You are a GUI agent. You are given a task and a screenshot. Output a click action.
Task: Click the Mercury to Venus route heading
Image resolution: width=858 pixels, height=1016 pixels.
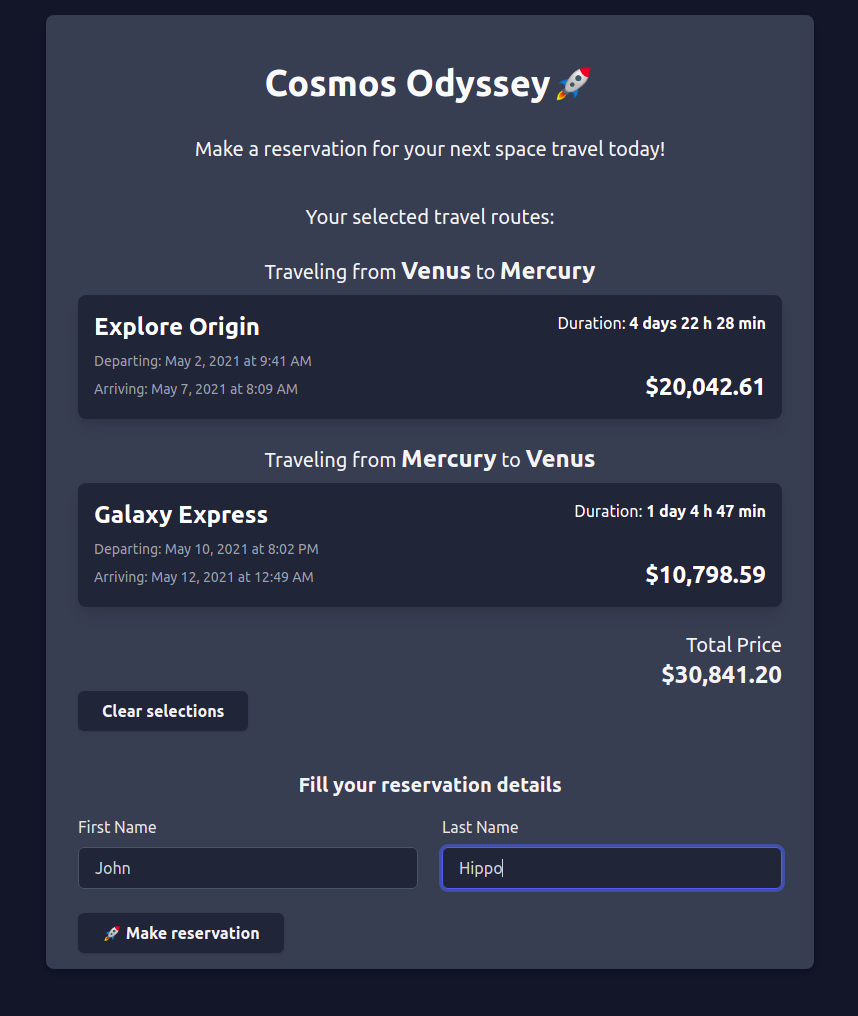tap(429, 459)
